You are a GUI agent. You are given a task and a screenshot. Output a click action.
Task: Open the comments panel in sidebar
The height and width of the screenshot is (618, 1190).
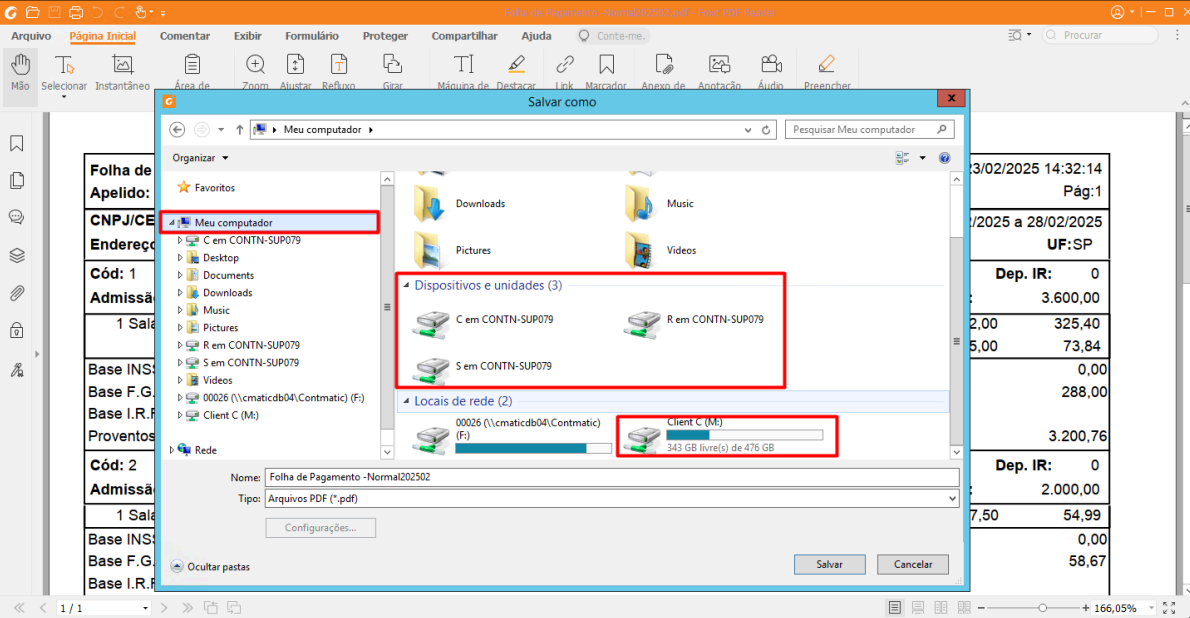point(17,218)
